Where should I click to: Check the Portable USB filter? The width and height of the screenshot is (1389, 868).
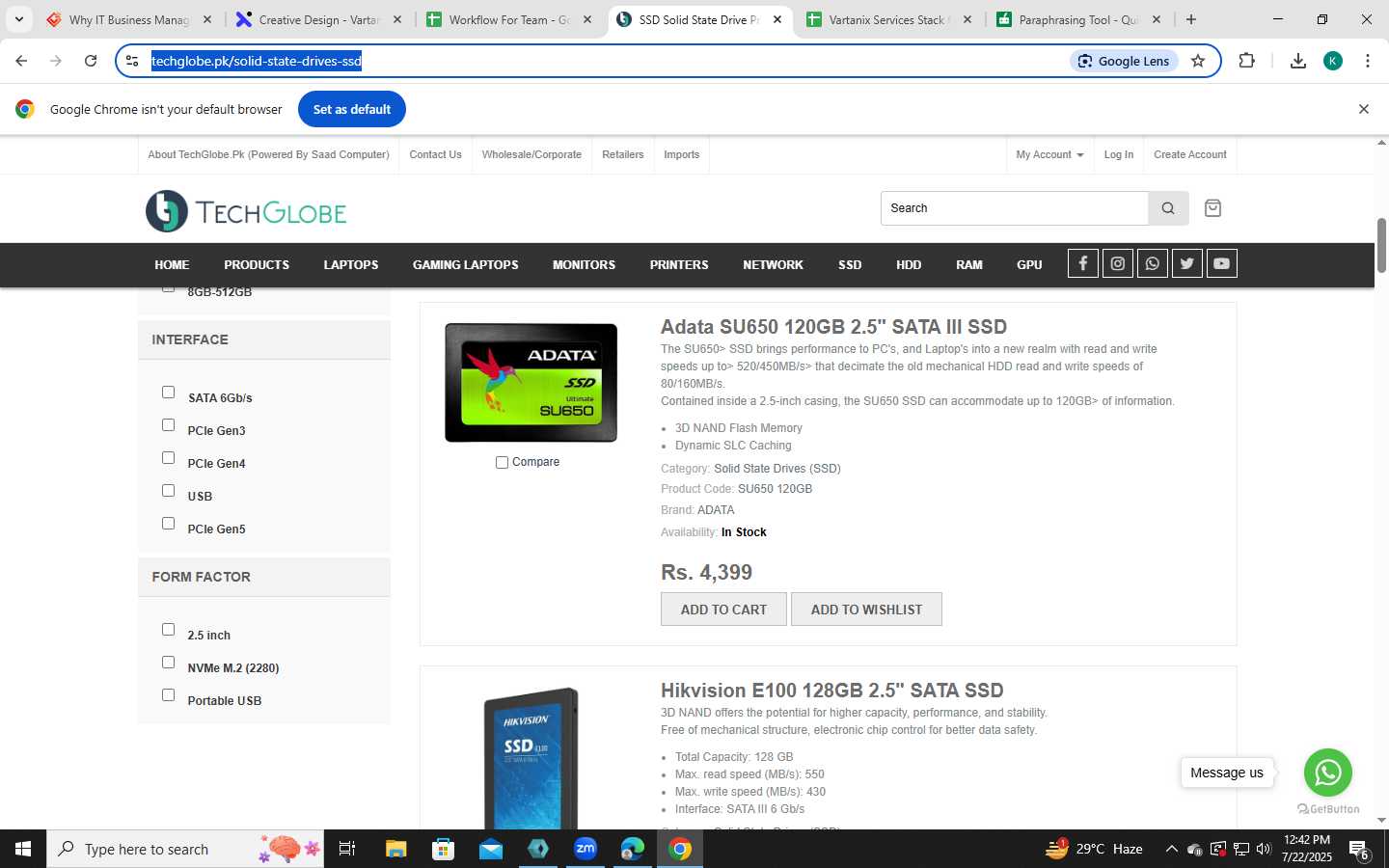(x=168, y=695)
